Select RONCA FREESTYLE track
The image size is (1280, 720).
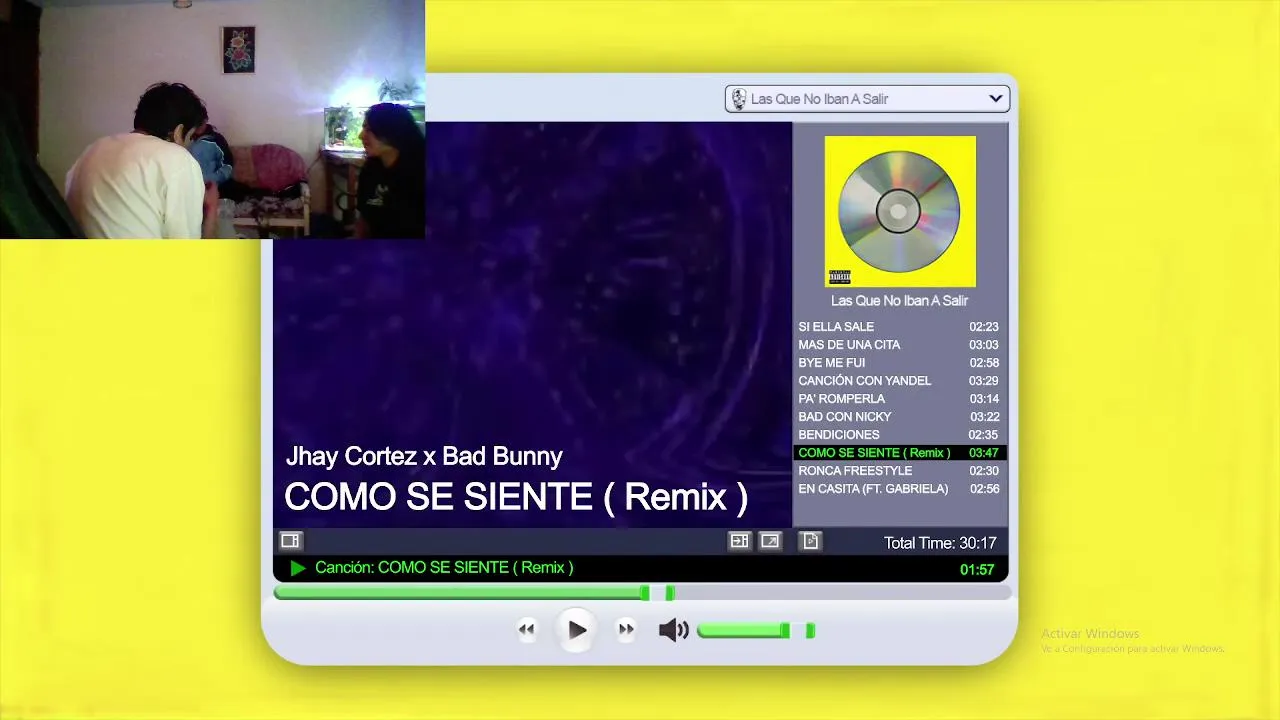coord(899,471)
